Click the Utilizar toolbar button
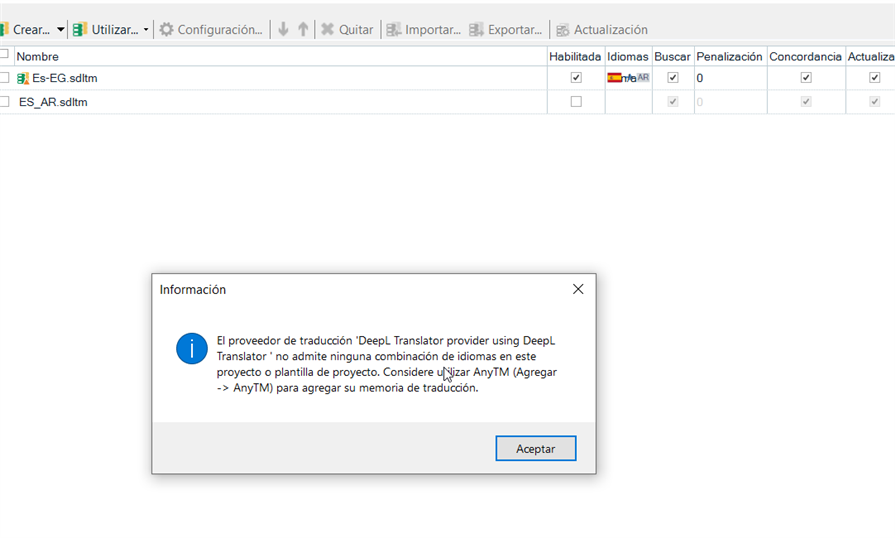 pos(106,30)
